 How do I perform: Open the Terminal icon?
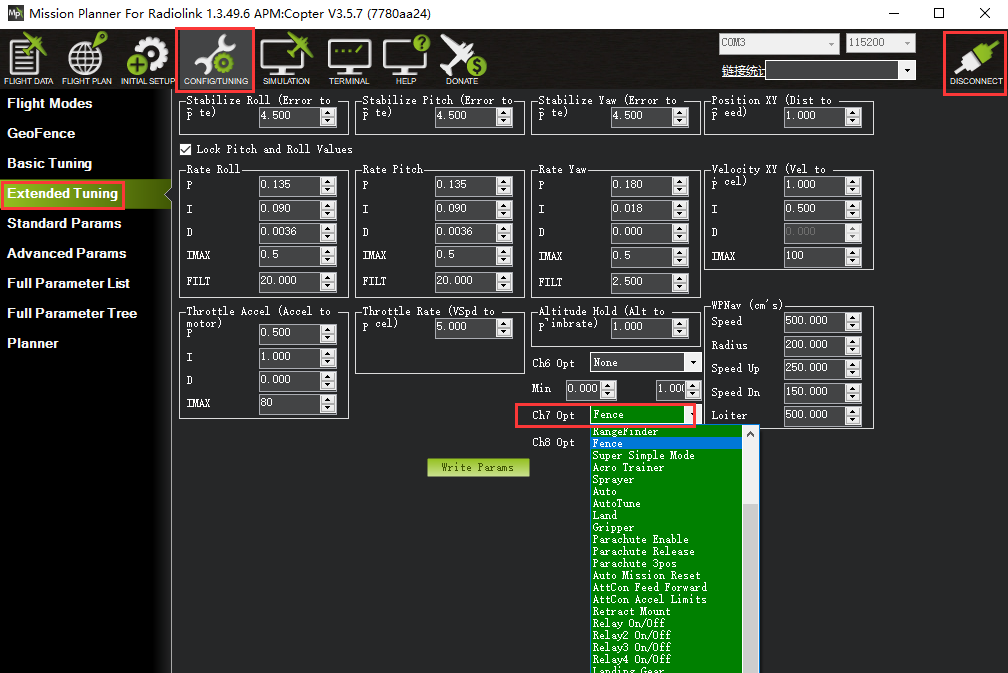pos(349,60)
